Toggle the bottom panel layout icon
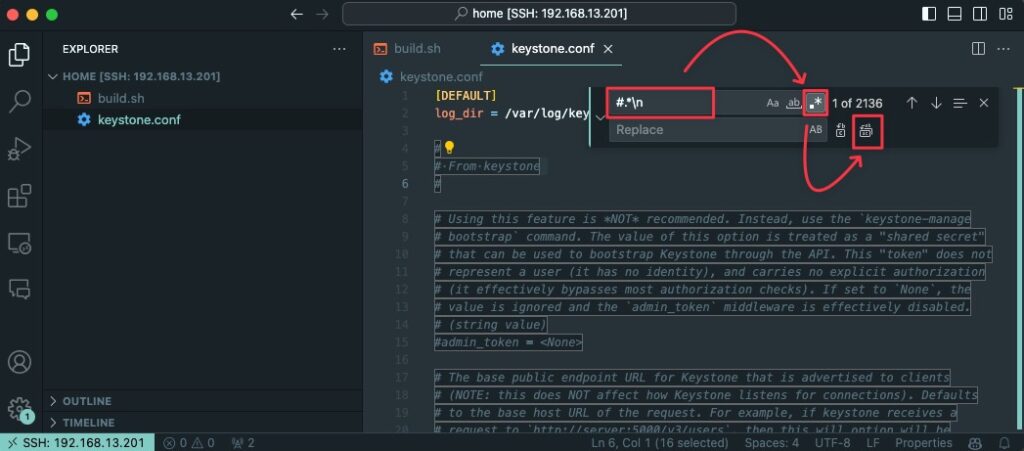 tap(954, 14)
